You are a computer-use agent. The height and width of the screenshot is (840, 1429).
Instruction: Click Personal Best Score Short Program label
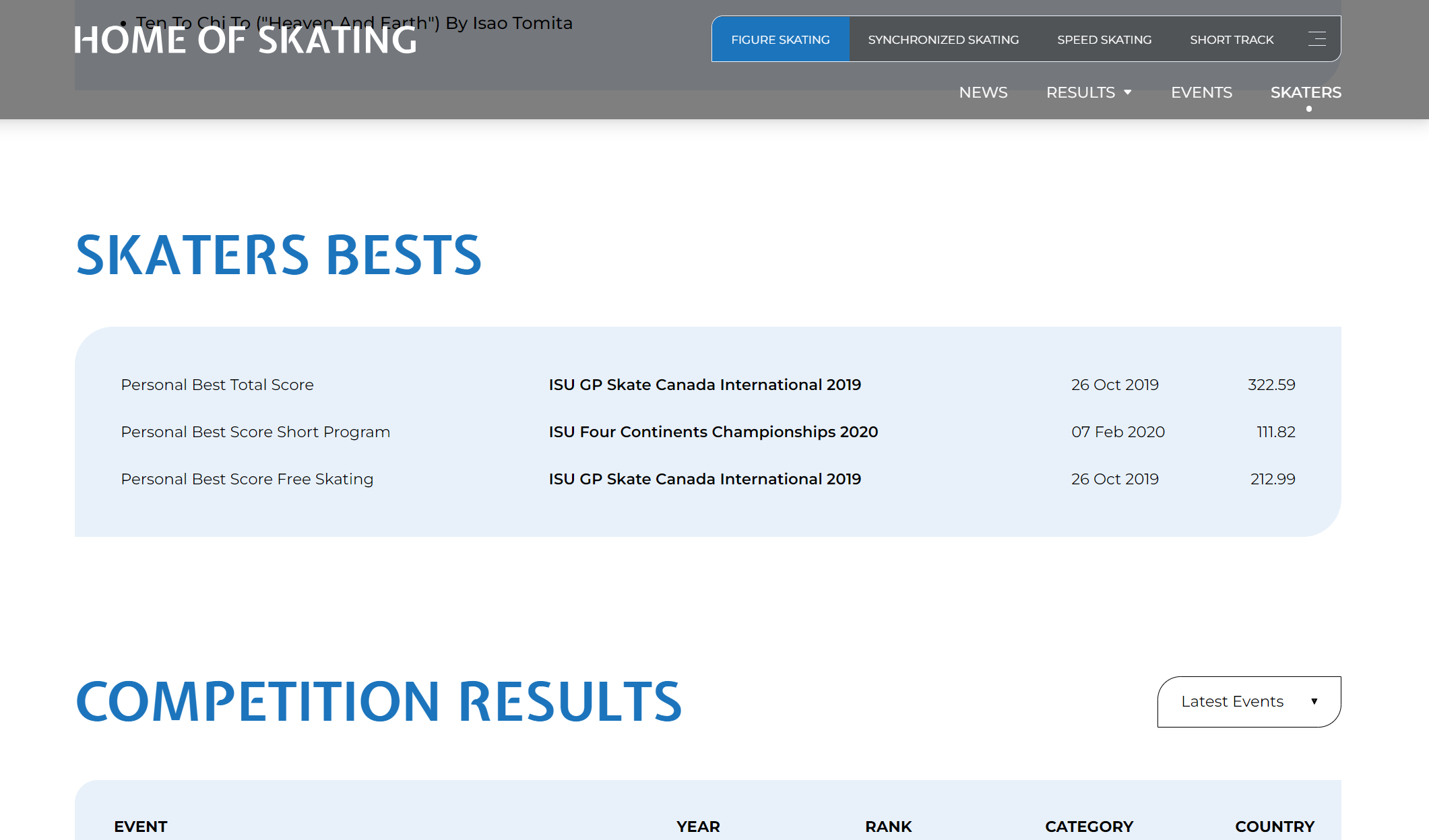click(x=255, y=432)
